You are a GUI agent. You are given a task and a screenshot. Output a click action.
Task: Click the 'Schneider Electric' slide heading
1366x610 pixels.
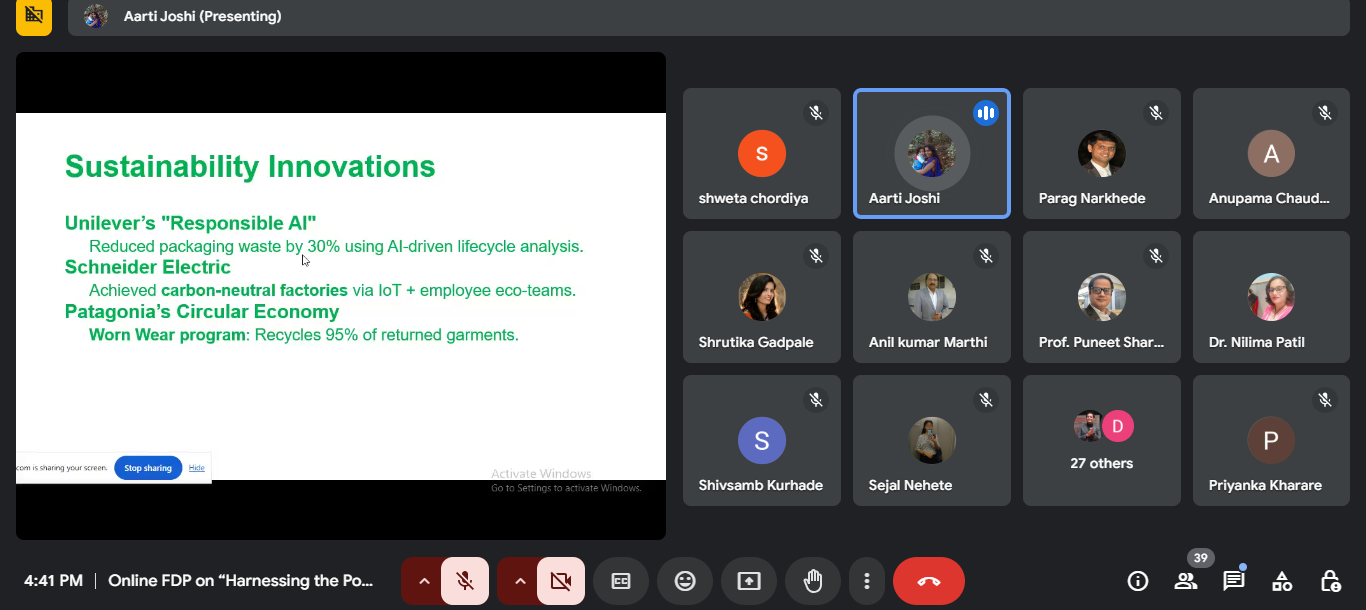148,267
